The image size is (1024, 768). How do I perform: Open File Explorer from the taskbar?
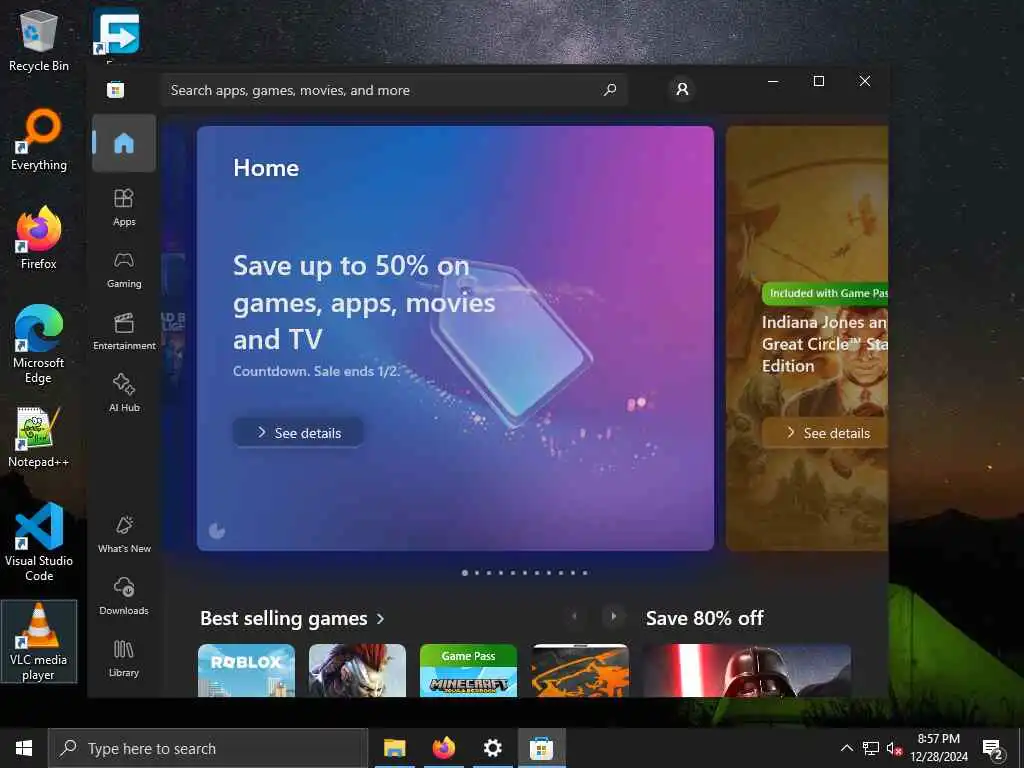tap(394, 748)
